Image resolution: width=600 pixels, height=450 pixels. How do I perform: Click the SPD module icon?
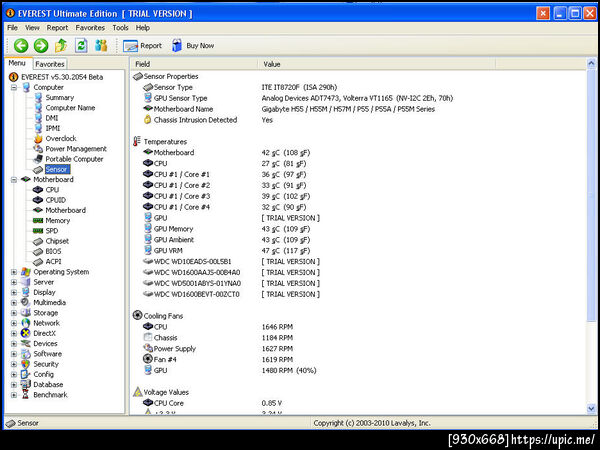click(38, 231)
